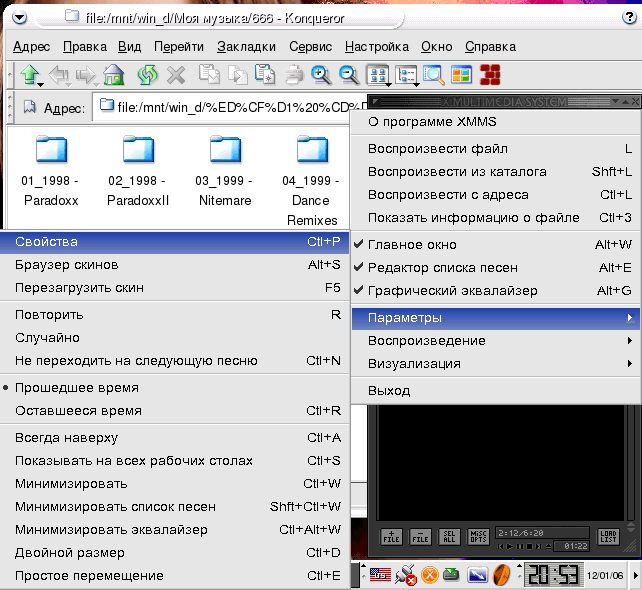The width and height of the screenshot is (642, 590).
Task: Switch to icon view mode
Action: [x=378, y=75]
